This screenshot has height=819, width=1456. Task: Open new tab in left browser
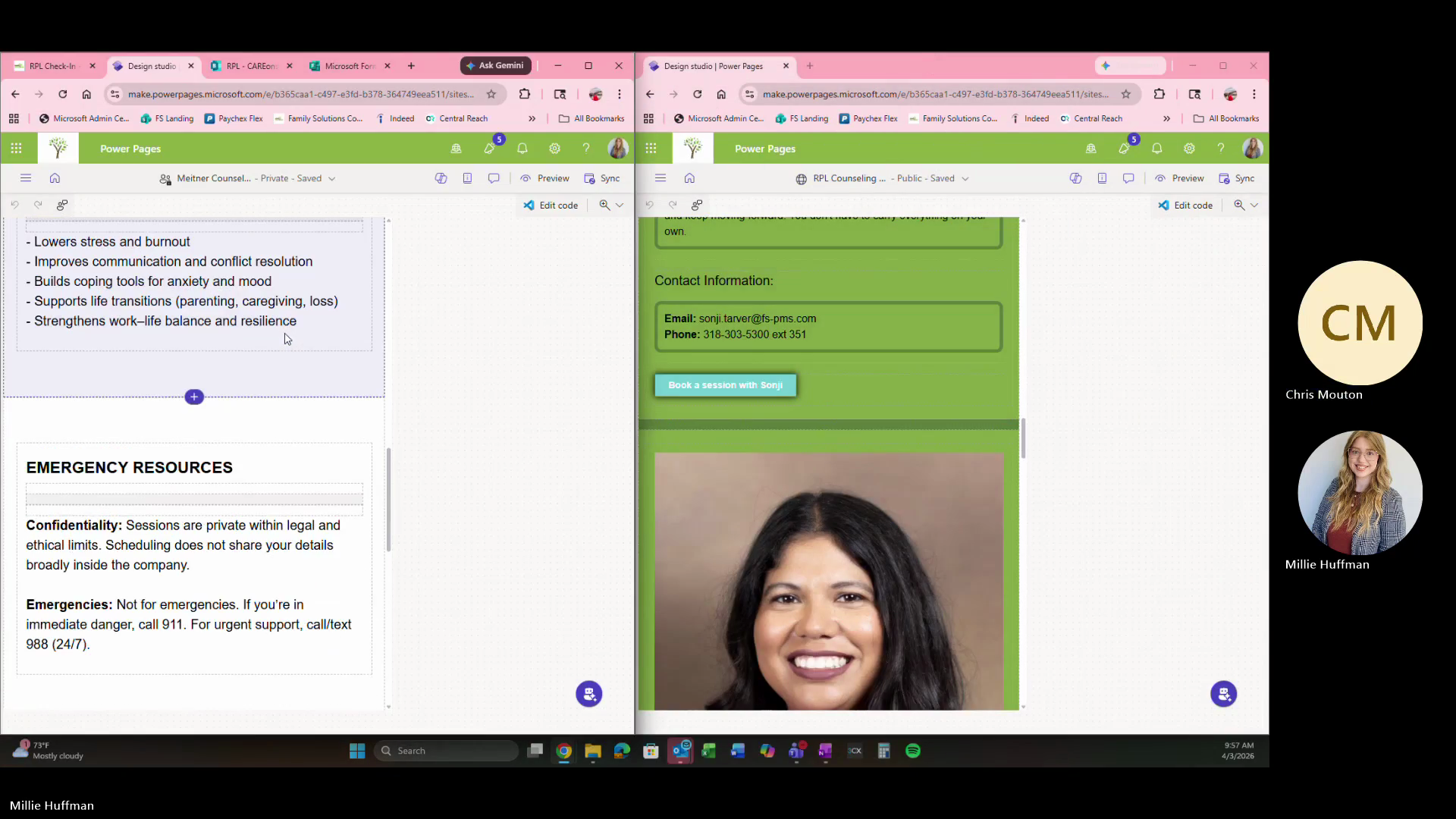point(411,66)
